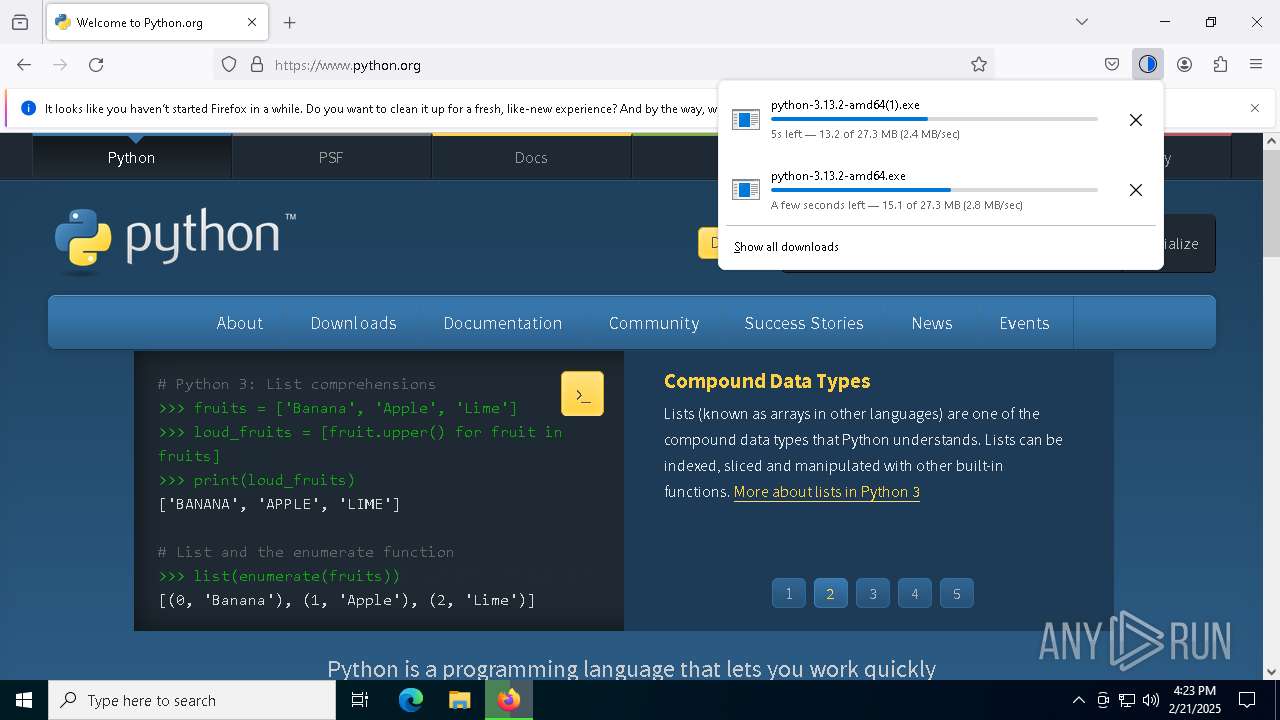Open a new tab
Screen dimensions: 1280x720
click(290, 22)
